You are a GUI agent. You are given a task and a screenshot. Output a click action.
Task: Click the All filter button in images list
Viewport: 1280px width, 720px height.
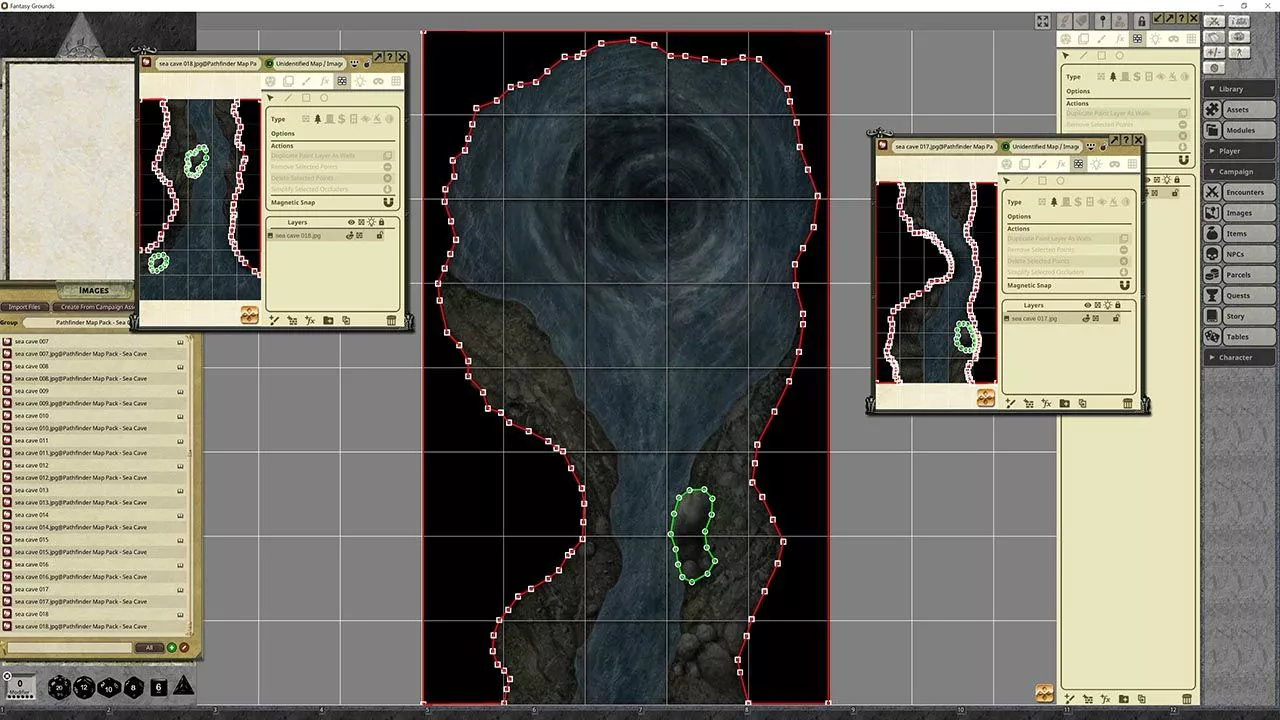coord(150,648)
